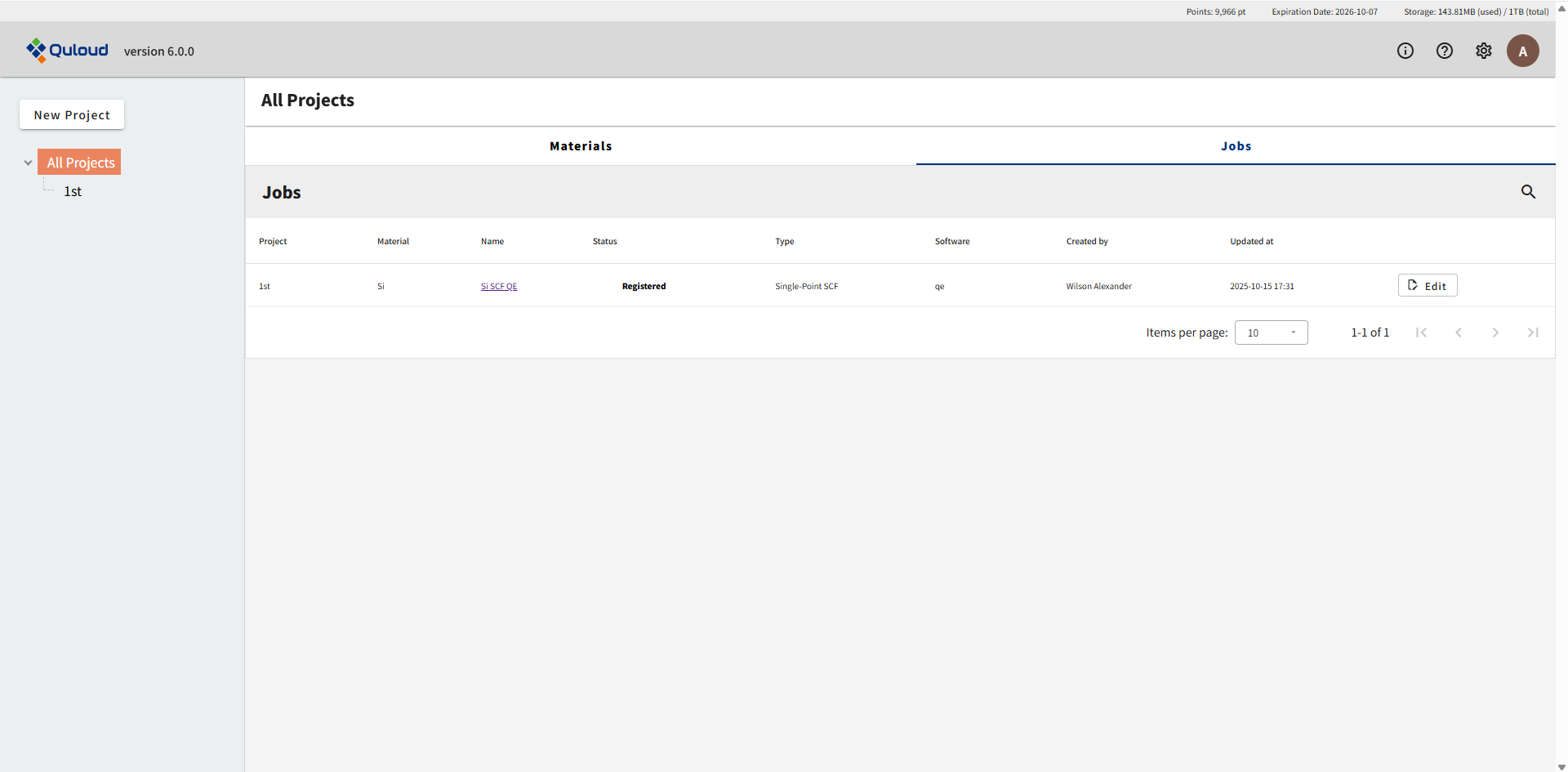
Task: Switch to the Materials tab
Action: coord(581,146)
